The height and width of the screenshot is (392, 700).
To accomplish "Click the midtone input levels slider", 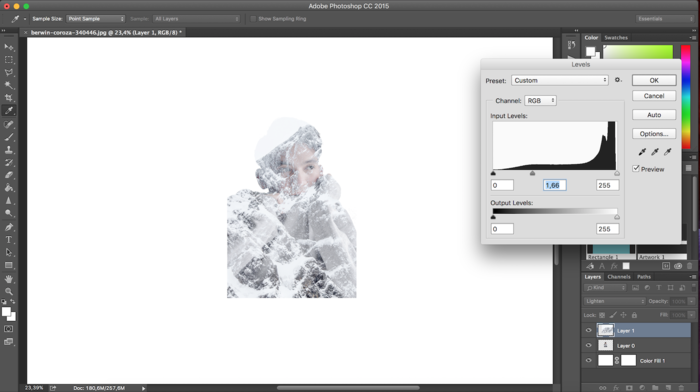I will coord(532,173).
